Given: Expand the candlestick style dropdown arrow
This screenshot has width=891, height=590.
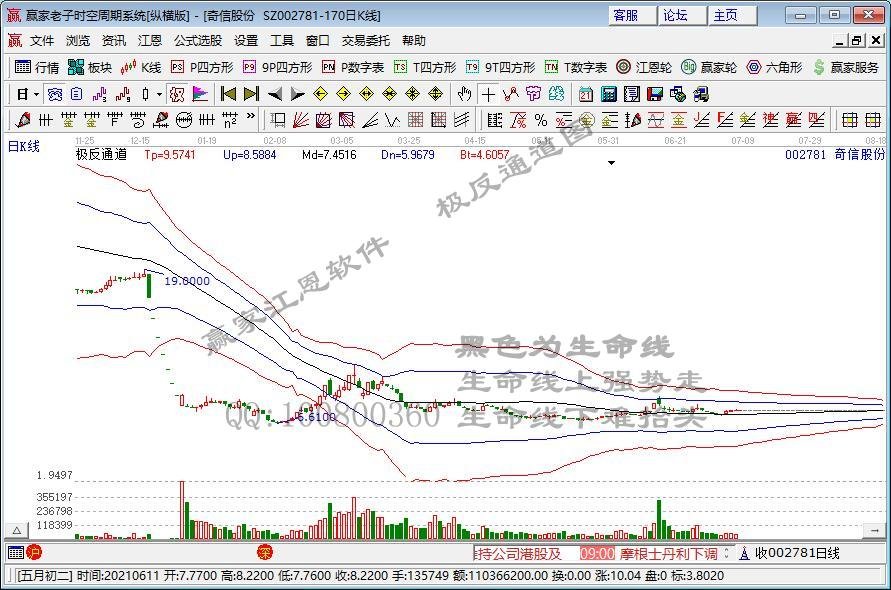Looking at the screenshot, I should (x=160, y=94).
